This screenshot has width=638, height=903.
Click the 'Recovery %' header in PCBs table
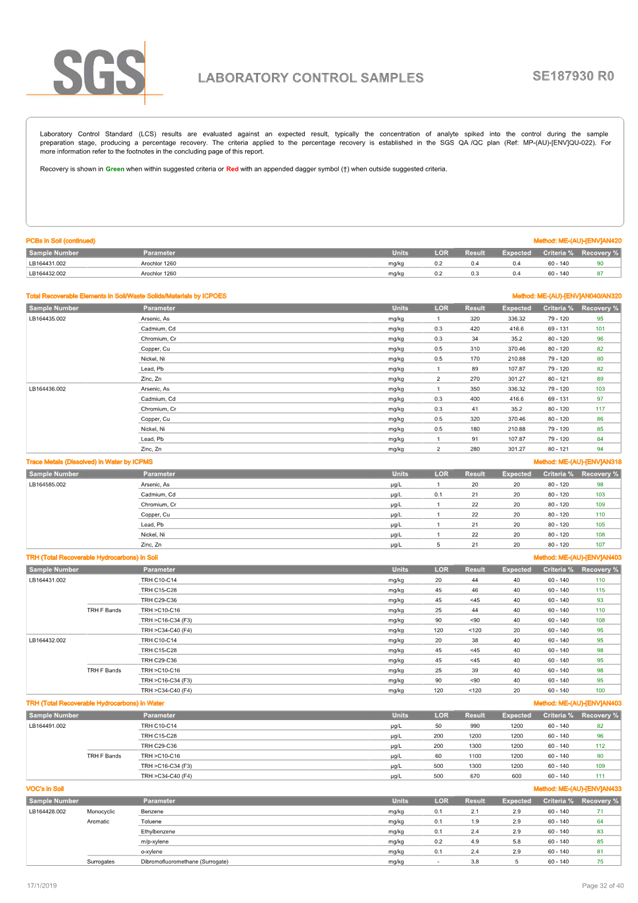pyautogui.click(x=599, y=253)
